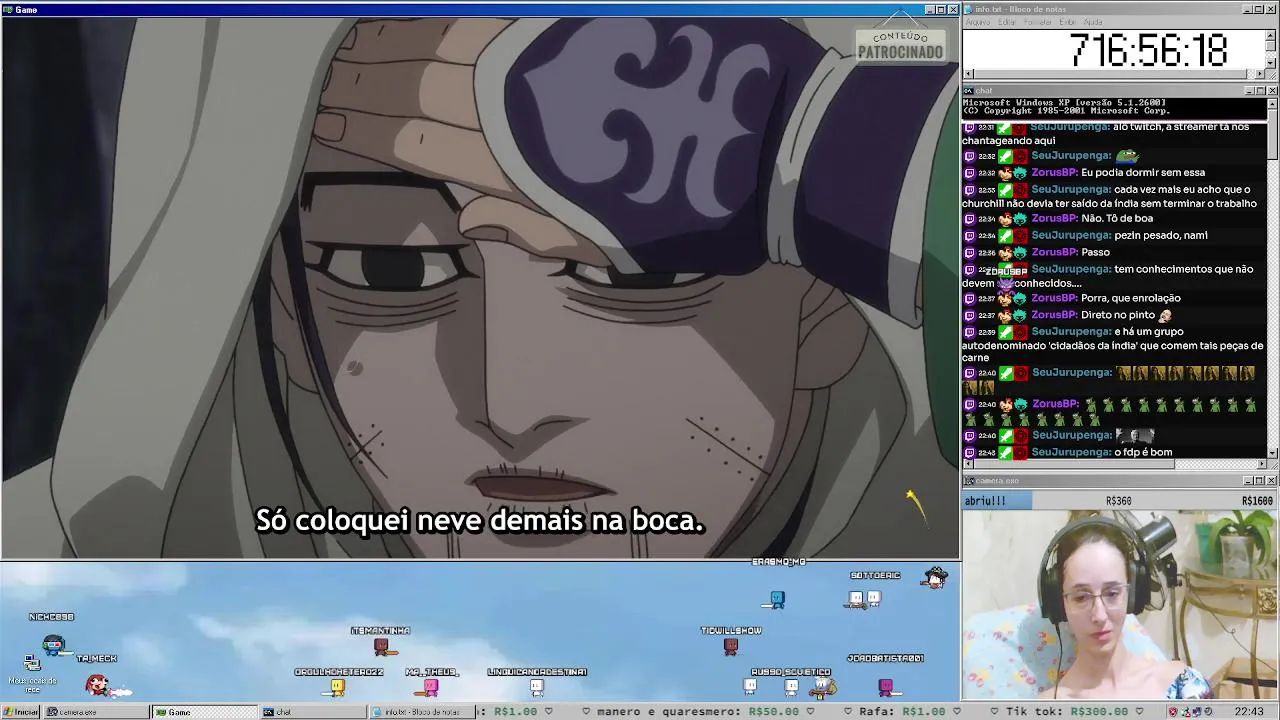Click 'manero e quaresmero: R$50.00' ticker entry
This screenshot has width=1280, height=720.
pos(698,712)
